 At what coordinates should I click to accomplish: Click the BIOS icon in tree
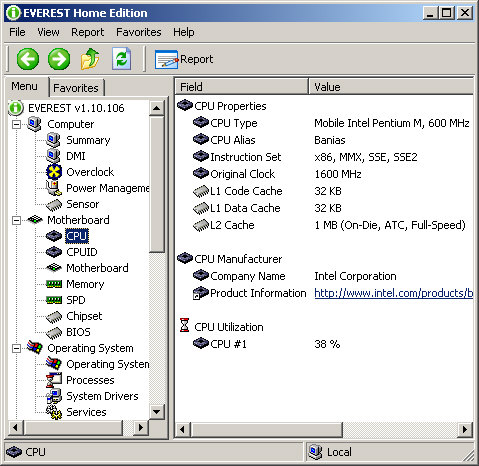click(54, 332)
